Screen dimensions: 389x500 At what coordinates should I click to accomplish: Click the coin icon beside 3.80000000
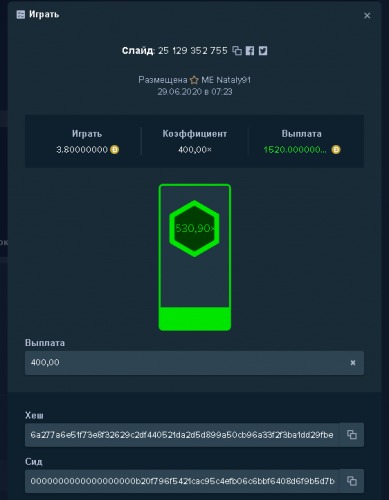(115, 150)
